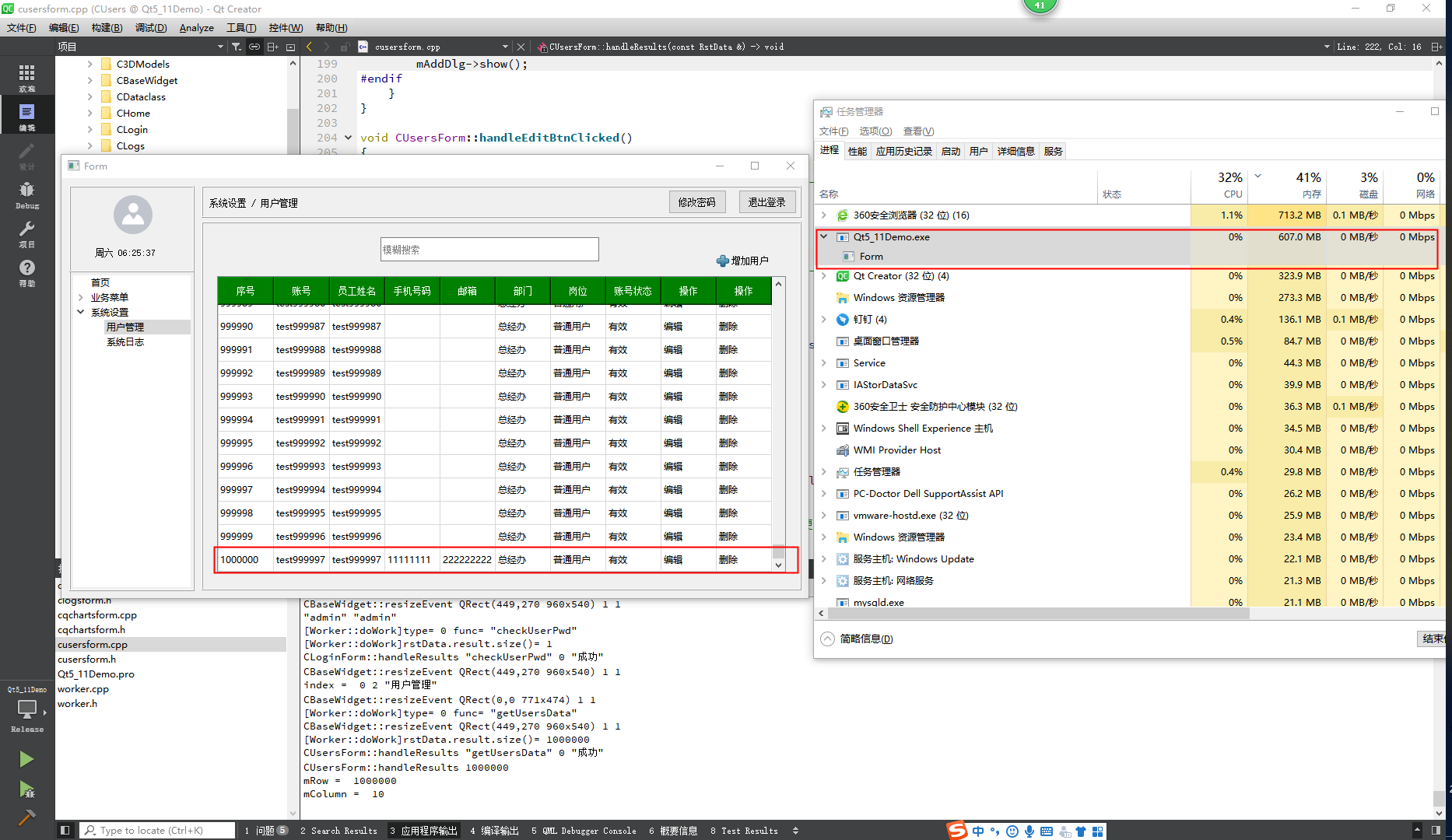
Task: Expand Qt Creator process group
Action: click(824, 276)
